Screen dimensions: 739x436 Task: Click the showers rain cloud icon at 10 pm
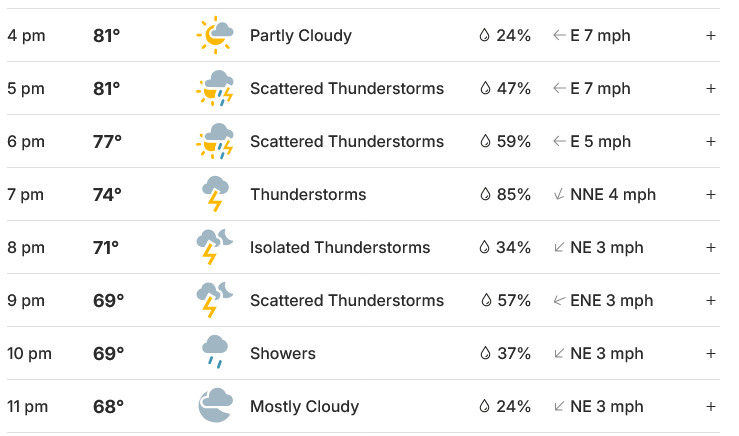(x=215, y=353)
